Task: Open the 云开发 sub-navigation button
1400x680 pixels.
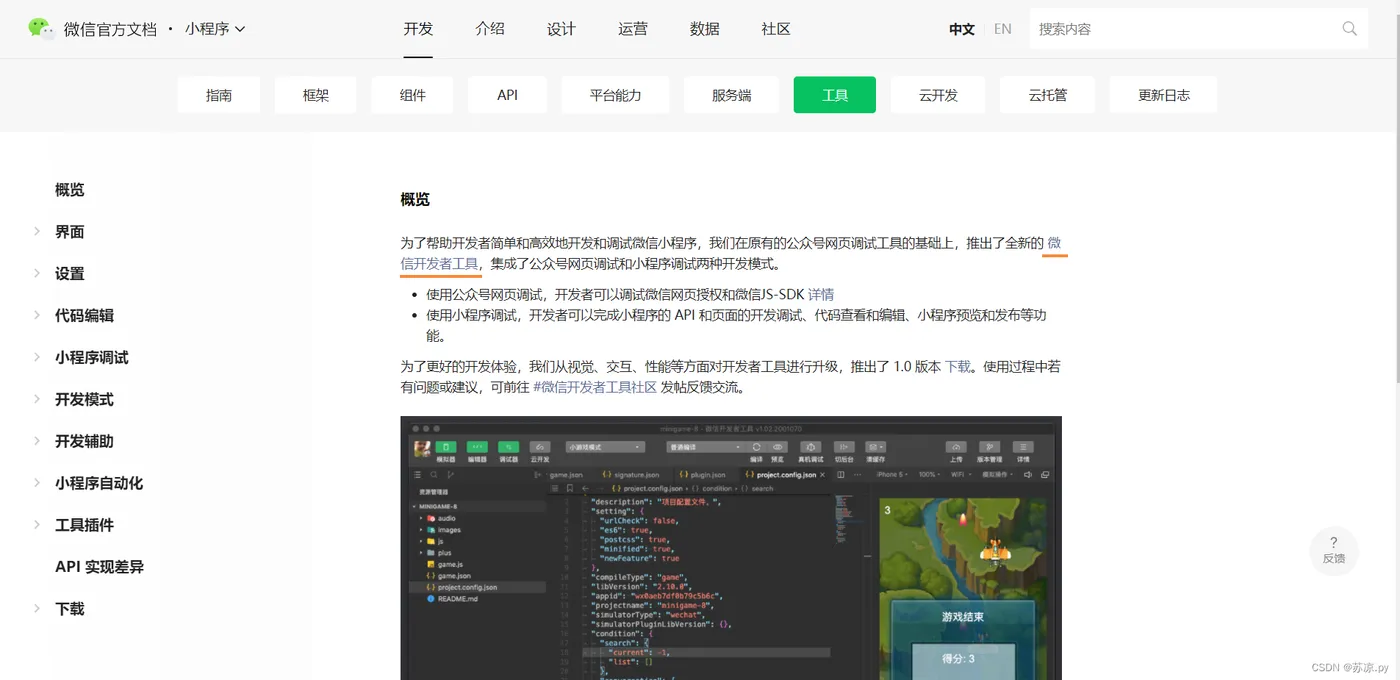Action: point(938,95)
